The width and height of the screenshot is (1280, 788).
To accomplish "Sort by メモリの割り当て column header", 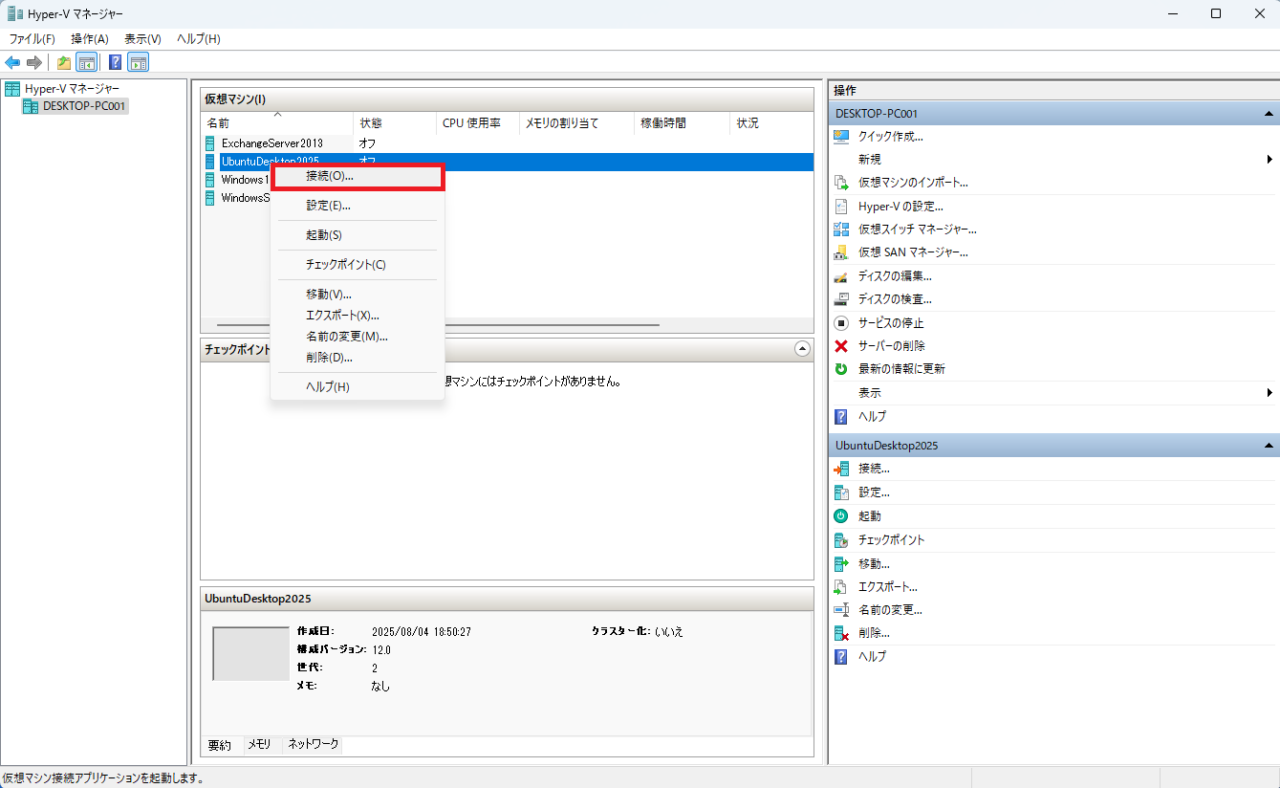I will pyautogui.click(x=577, y=123).
